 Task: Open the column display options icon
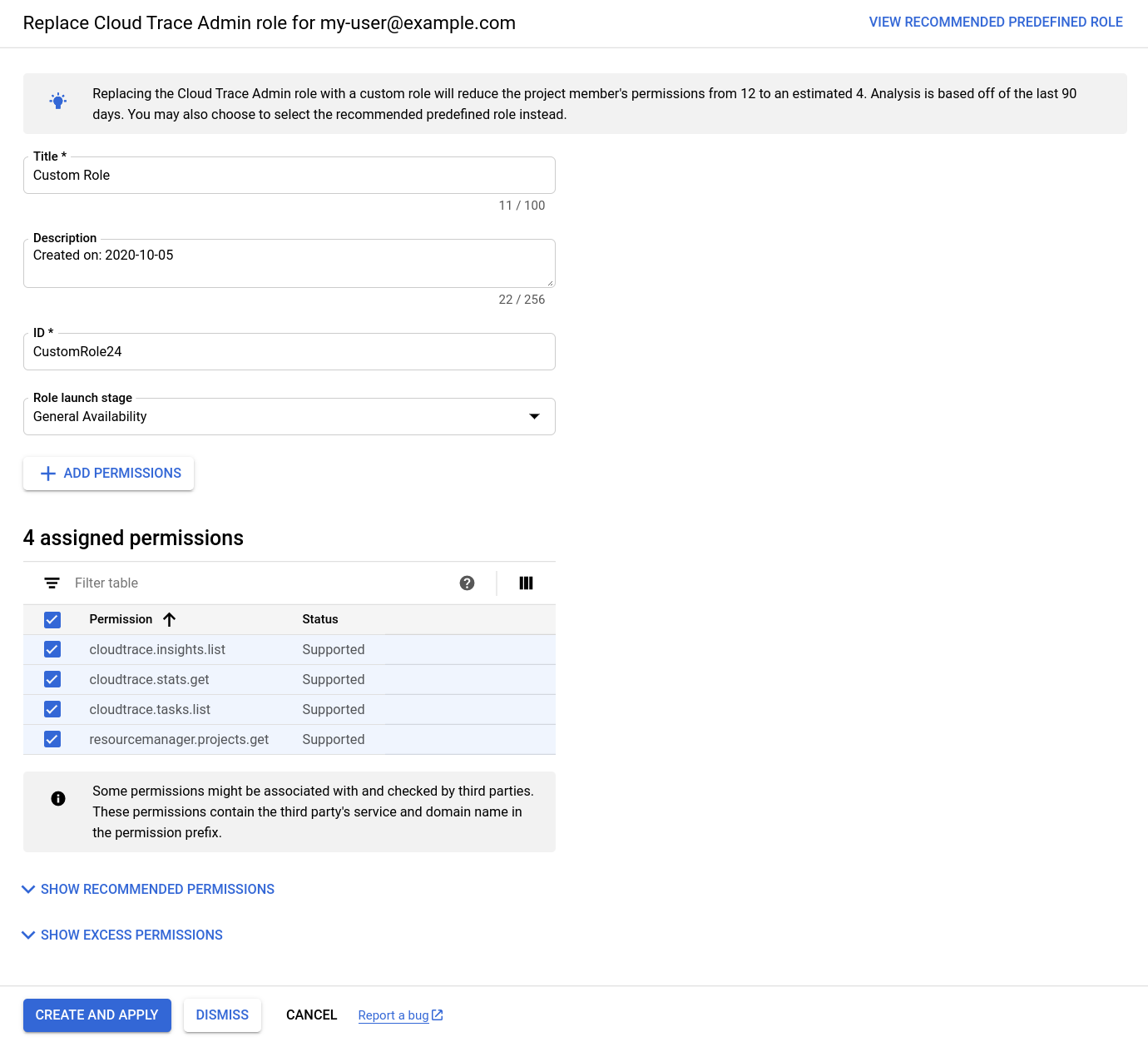(x=526, y=583)
